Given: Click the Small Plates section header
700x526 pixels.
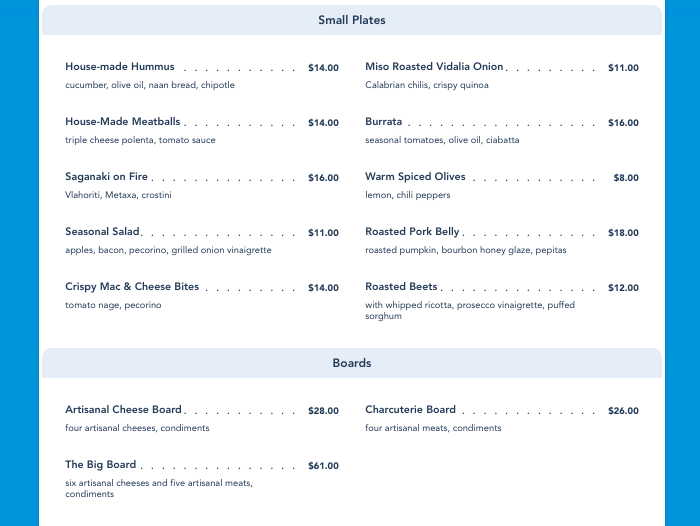Looking at the screenshot, I should [x=351, y=20].
